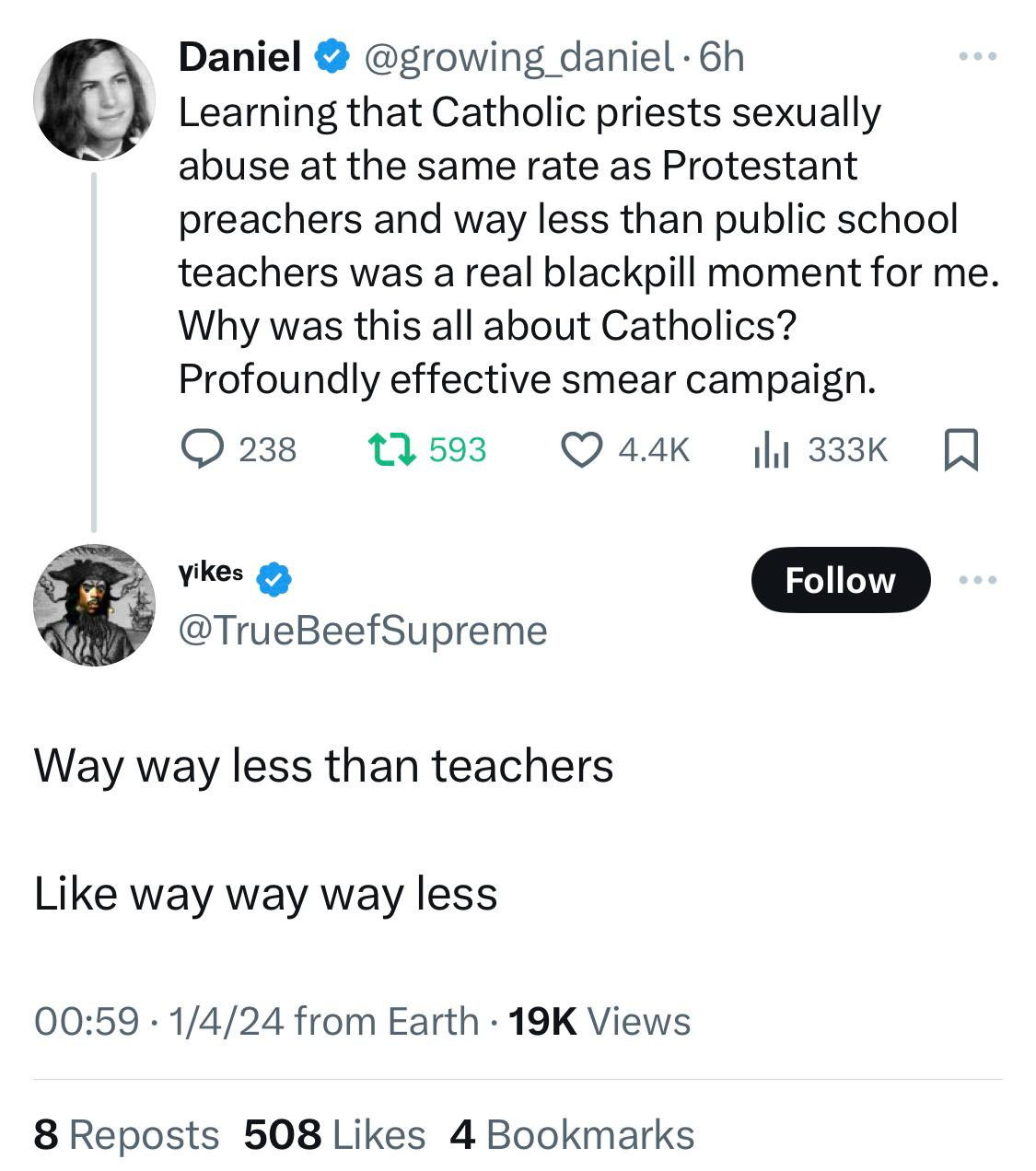Open the view analytics bar-chart icon

pyautogui.click(x=769, y=449)
